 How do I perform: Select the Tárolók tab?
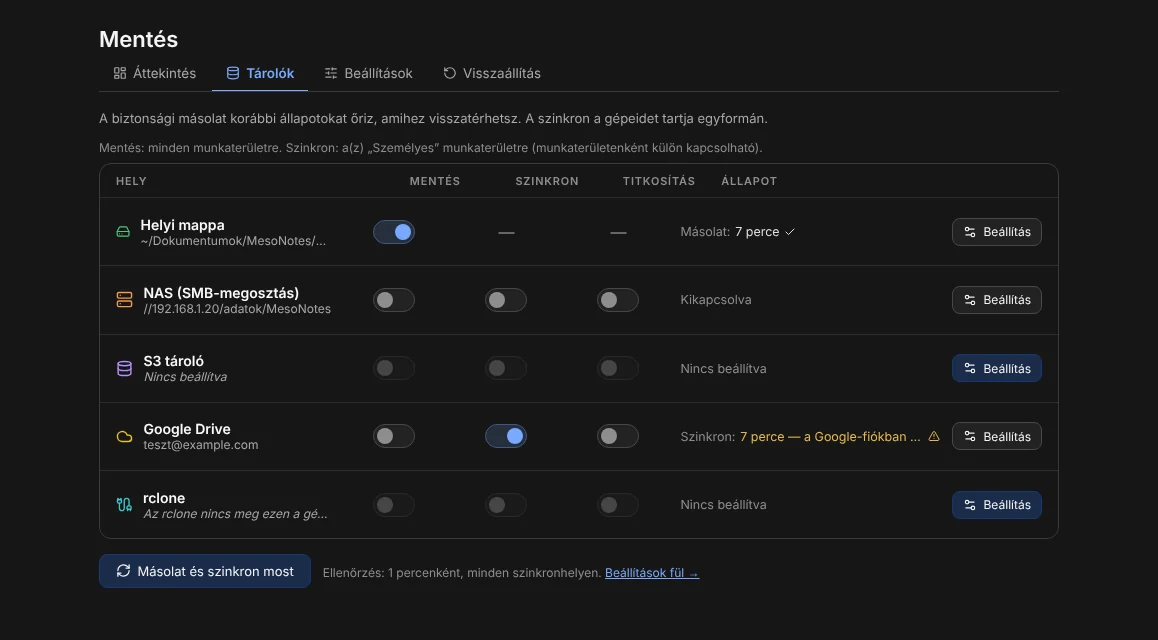pos(260,73)
